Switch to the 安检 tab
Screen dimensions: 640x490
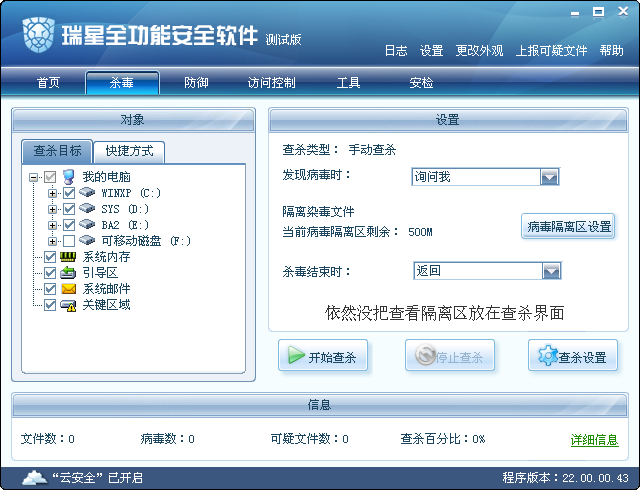421,82
